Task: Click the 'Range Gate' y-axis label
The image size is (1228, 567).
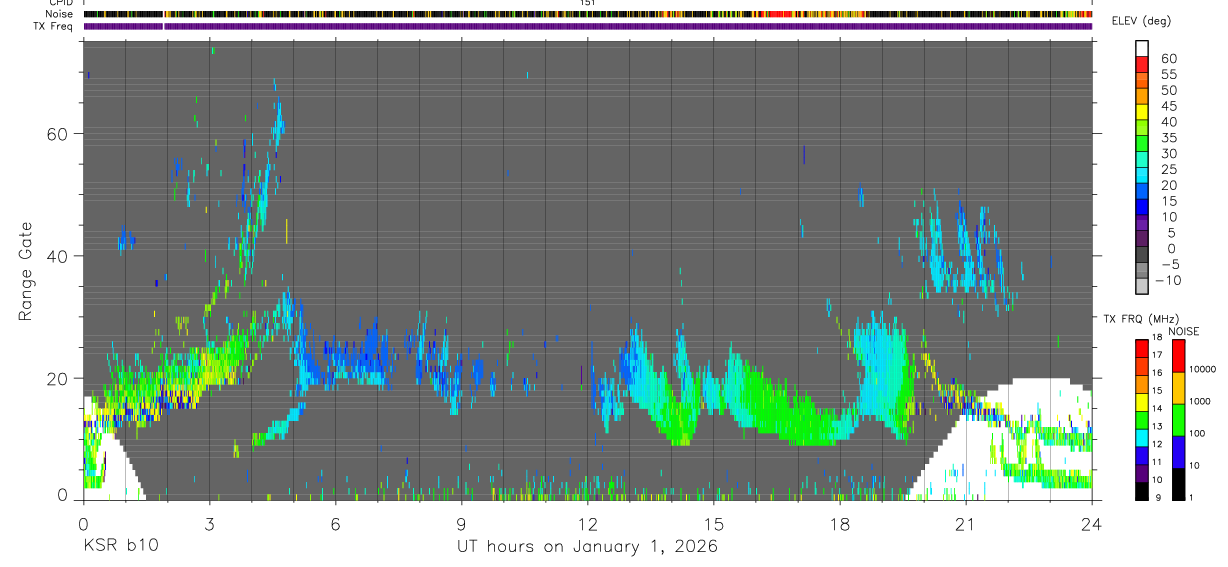Action: (x=27, y=272)
